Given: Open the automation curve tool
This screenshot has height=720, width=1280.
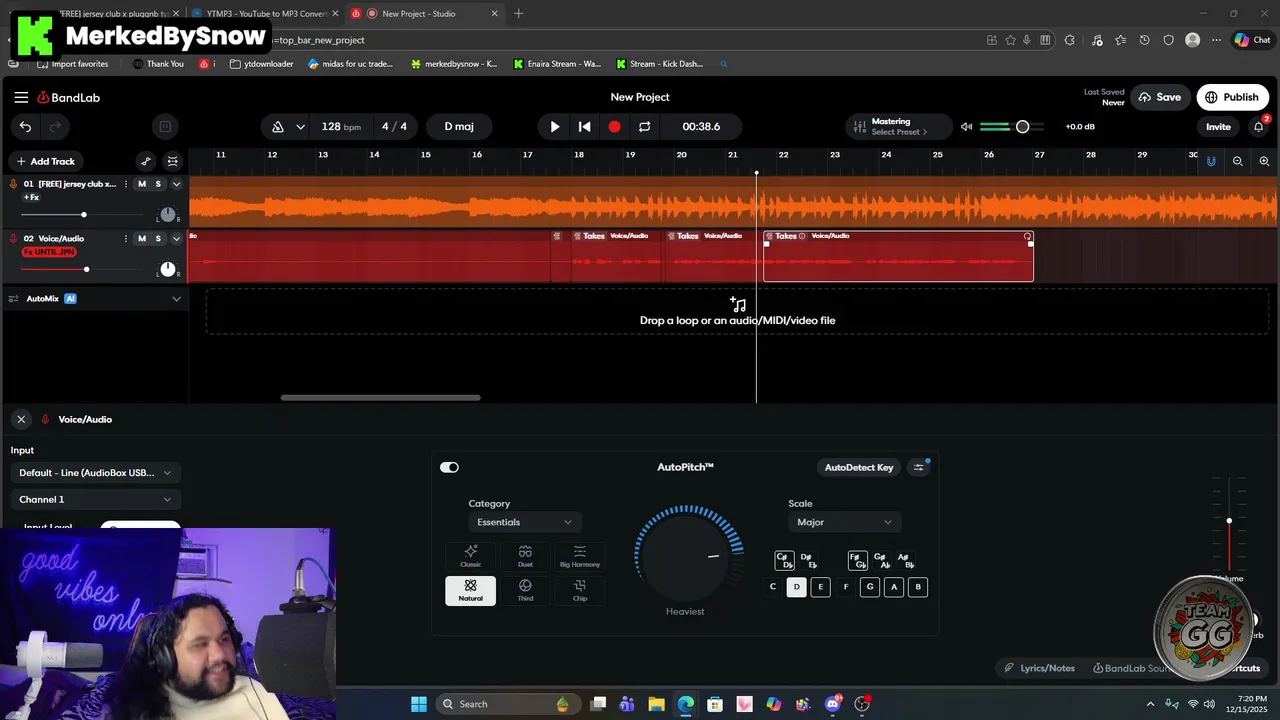Looking at the screenshot, I should 146,161.
